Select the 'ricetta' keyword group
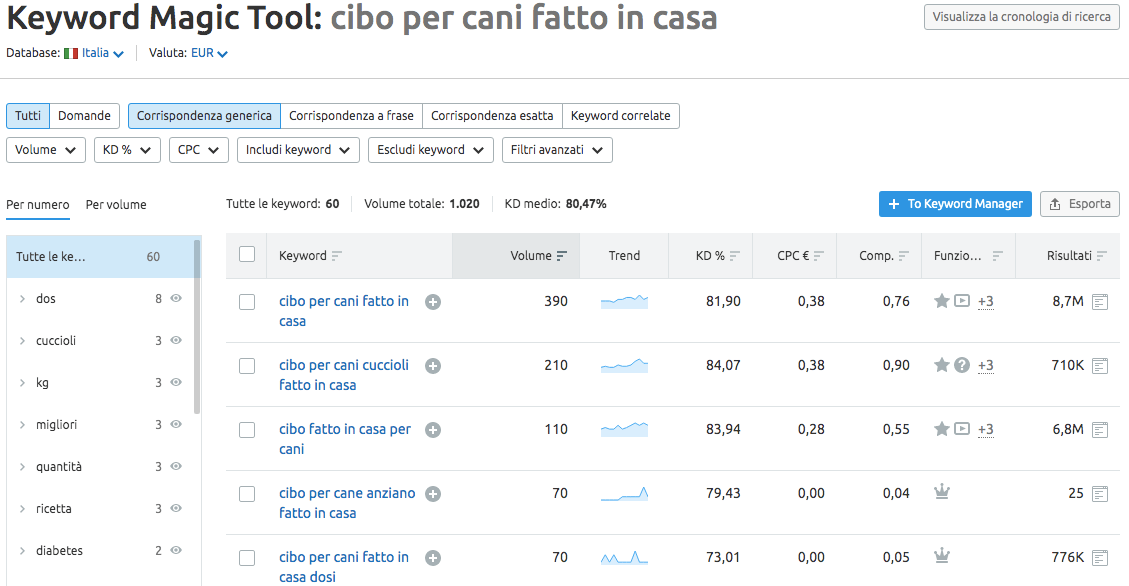The height and width of the screenshot is (586, 1129). 54,509
